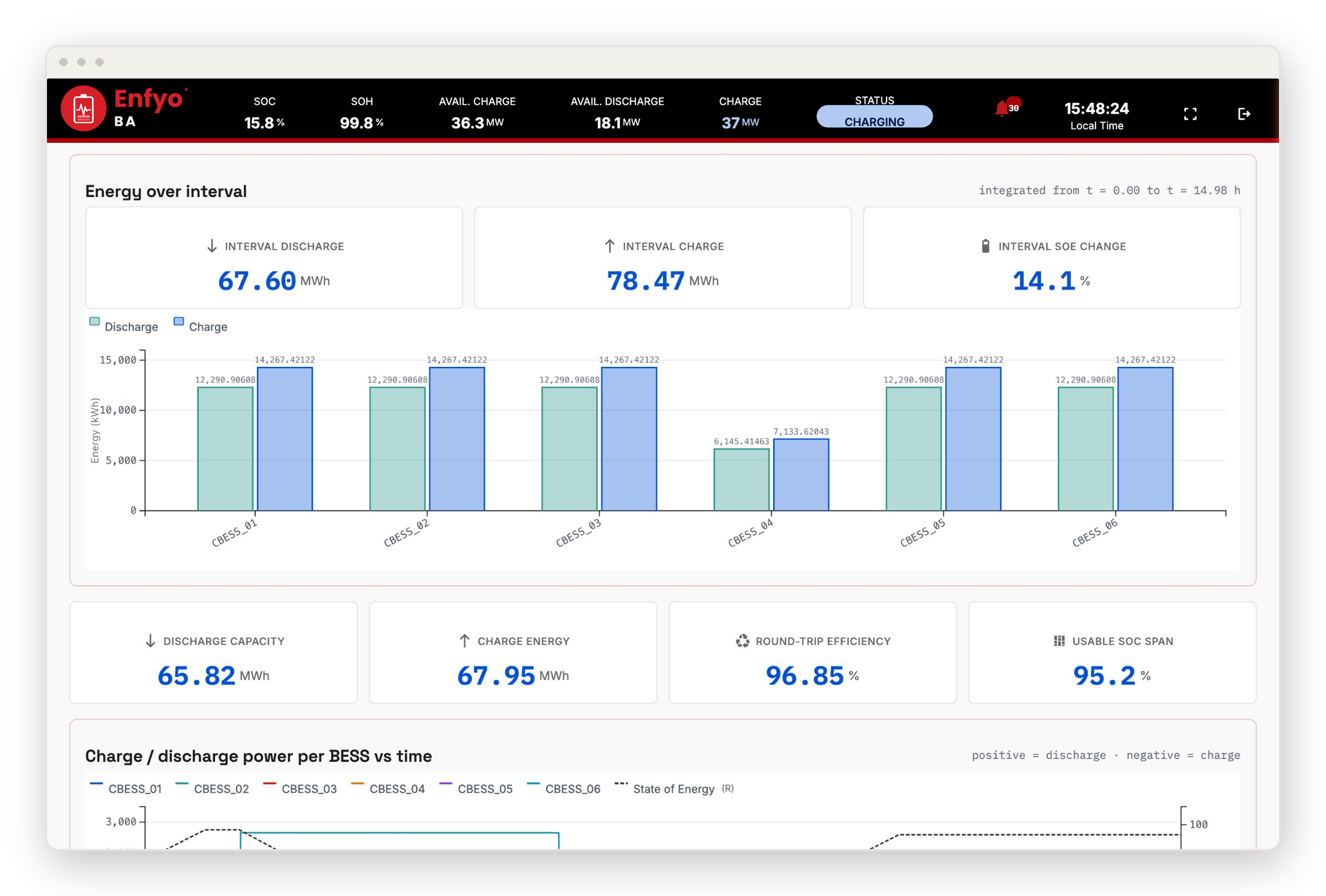Click the CHARGING status pill
This screenshot has height=896, width=1326.
874,117
